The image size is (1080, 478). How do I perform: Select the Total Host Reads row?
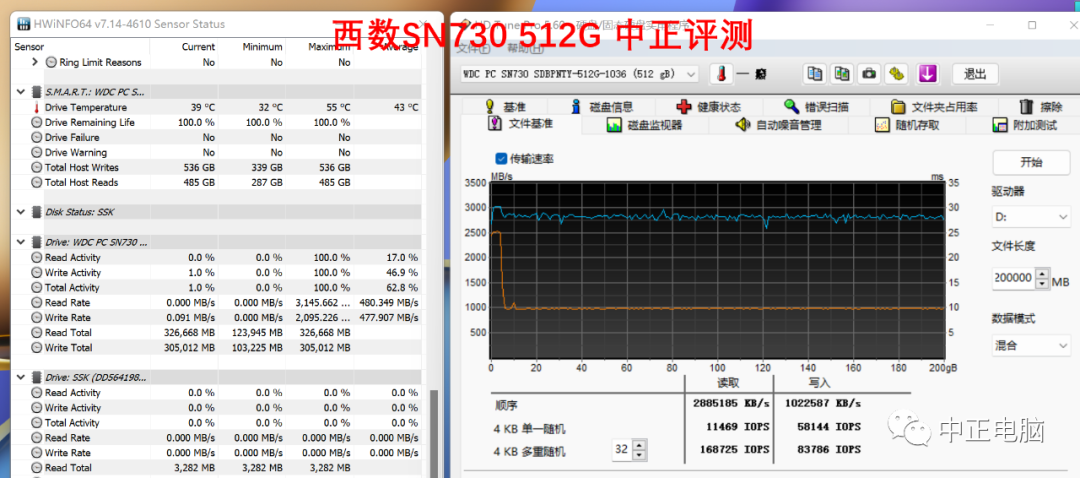coord(217,183)
